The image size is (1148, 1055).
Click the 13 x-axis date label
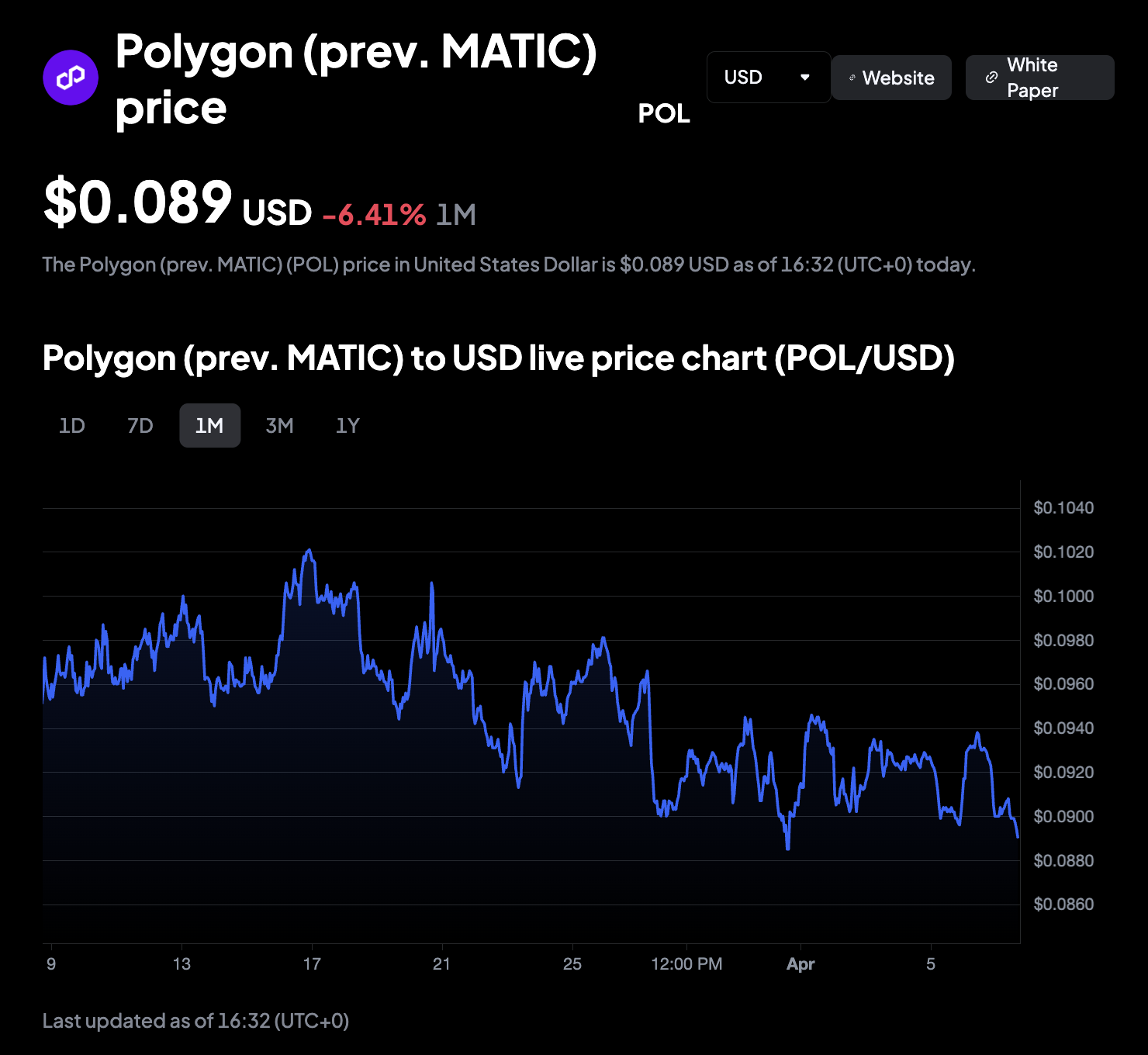tap(182, 964)
